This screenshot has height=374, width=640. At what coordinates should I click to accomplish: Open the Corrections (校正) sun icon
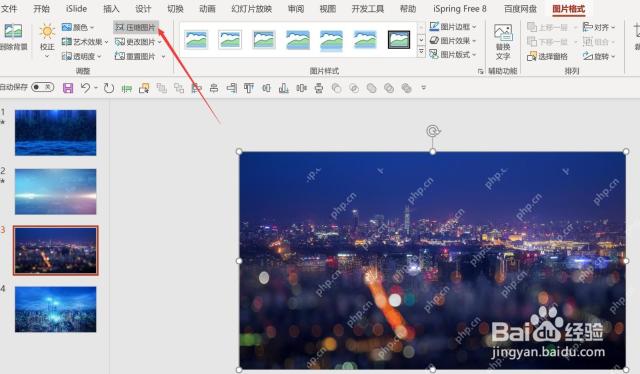(47, 32)
